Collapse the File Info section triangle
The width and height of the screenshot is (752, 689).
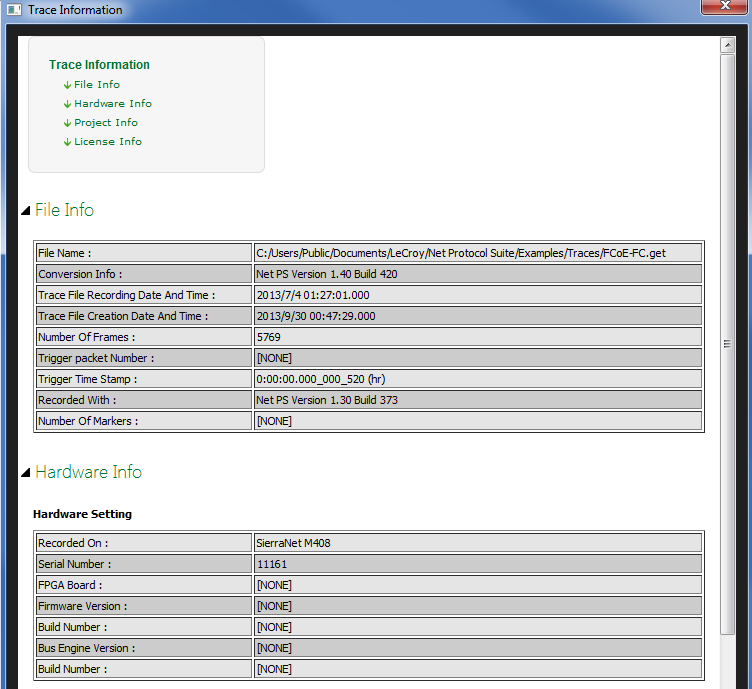(x=26, y=210)
